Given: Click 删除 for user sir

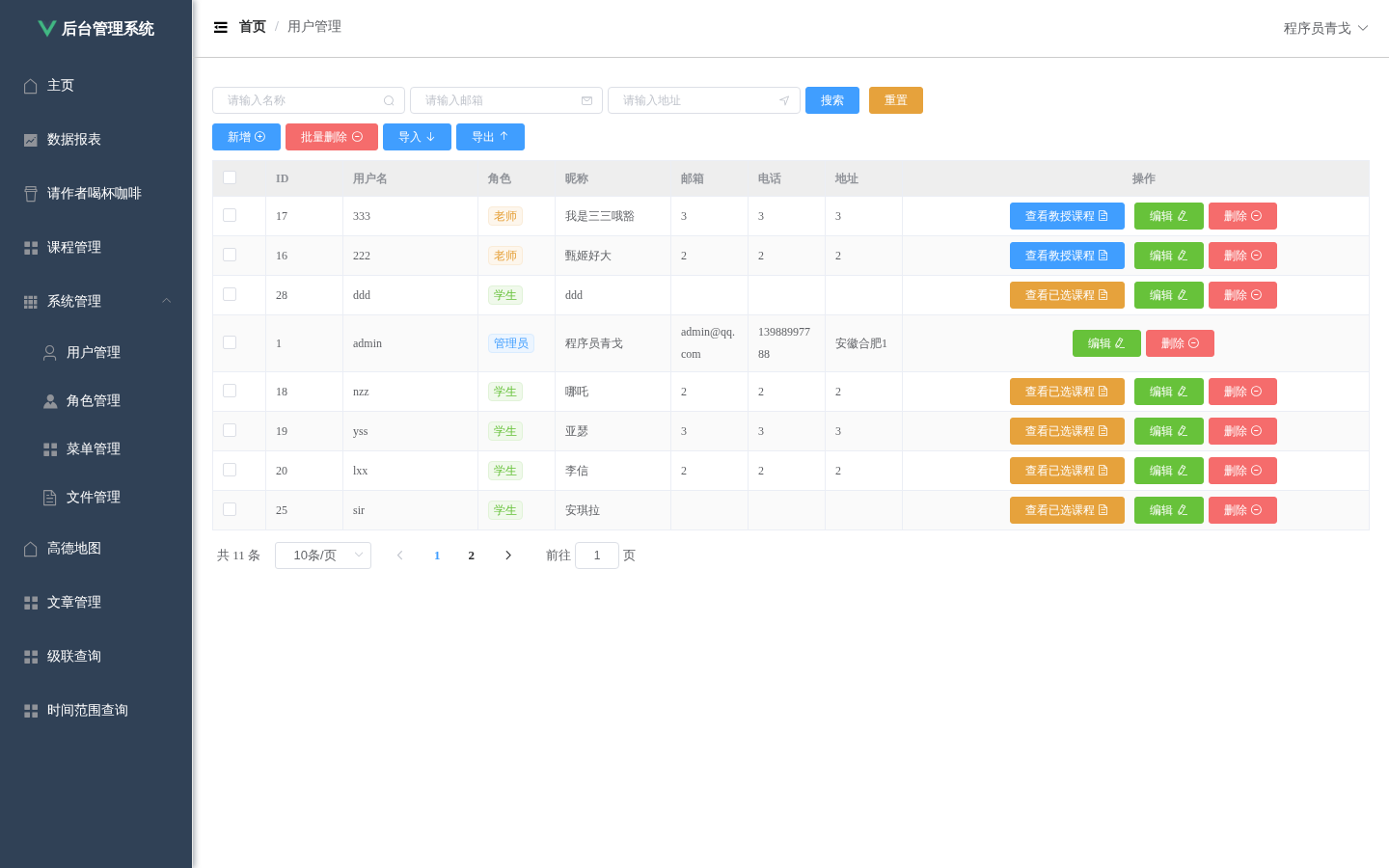Looking at the screenshot, I should (x=1242, y=510).
